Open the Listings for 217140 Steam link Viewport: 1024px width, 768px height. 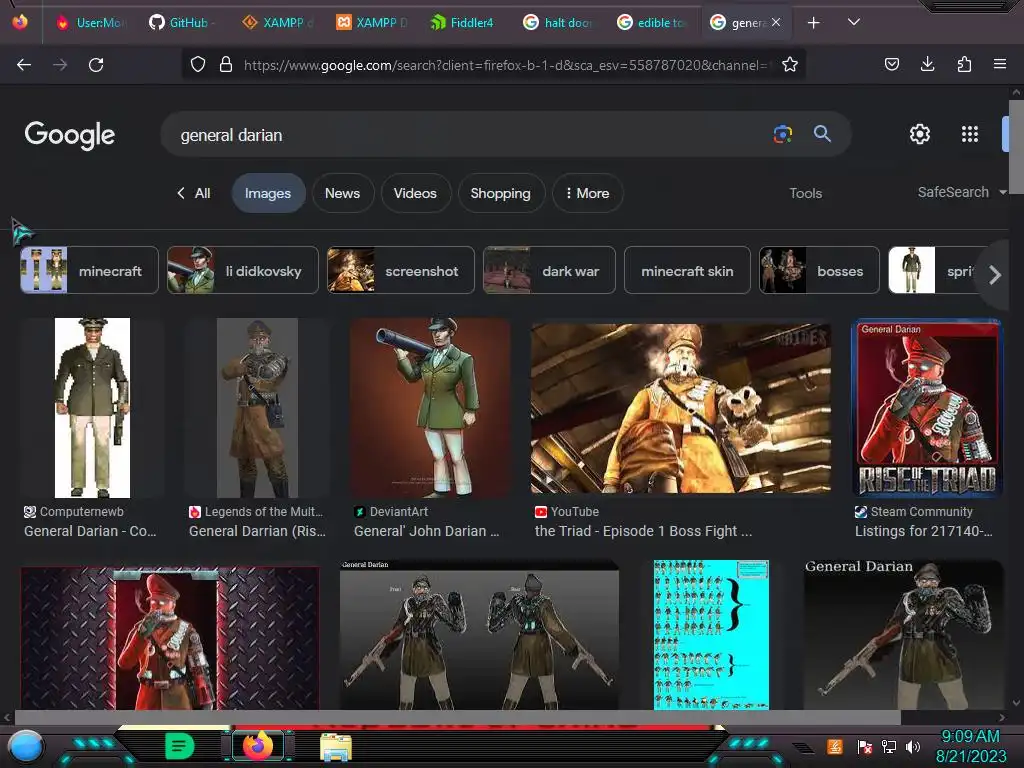pos(923,531)
